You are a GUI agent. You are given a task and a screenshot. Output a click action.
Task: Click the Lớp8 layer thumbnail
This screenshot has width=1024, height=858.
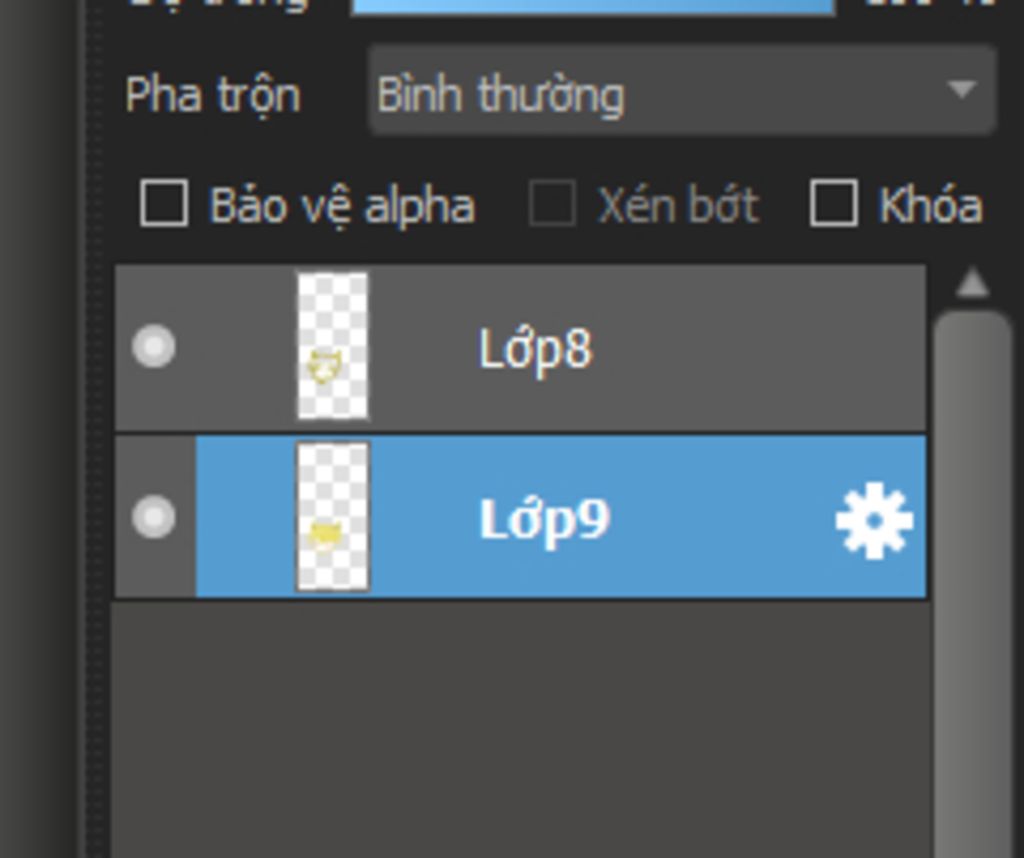[x=332, y=345]
